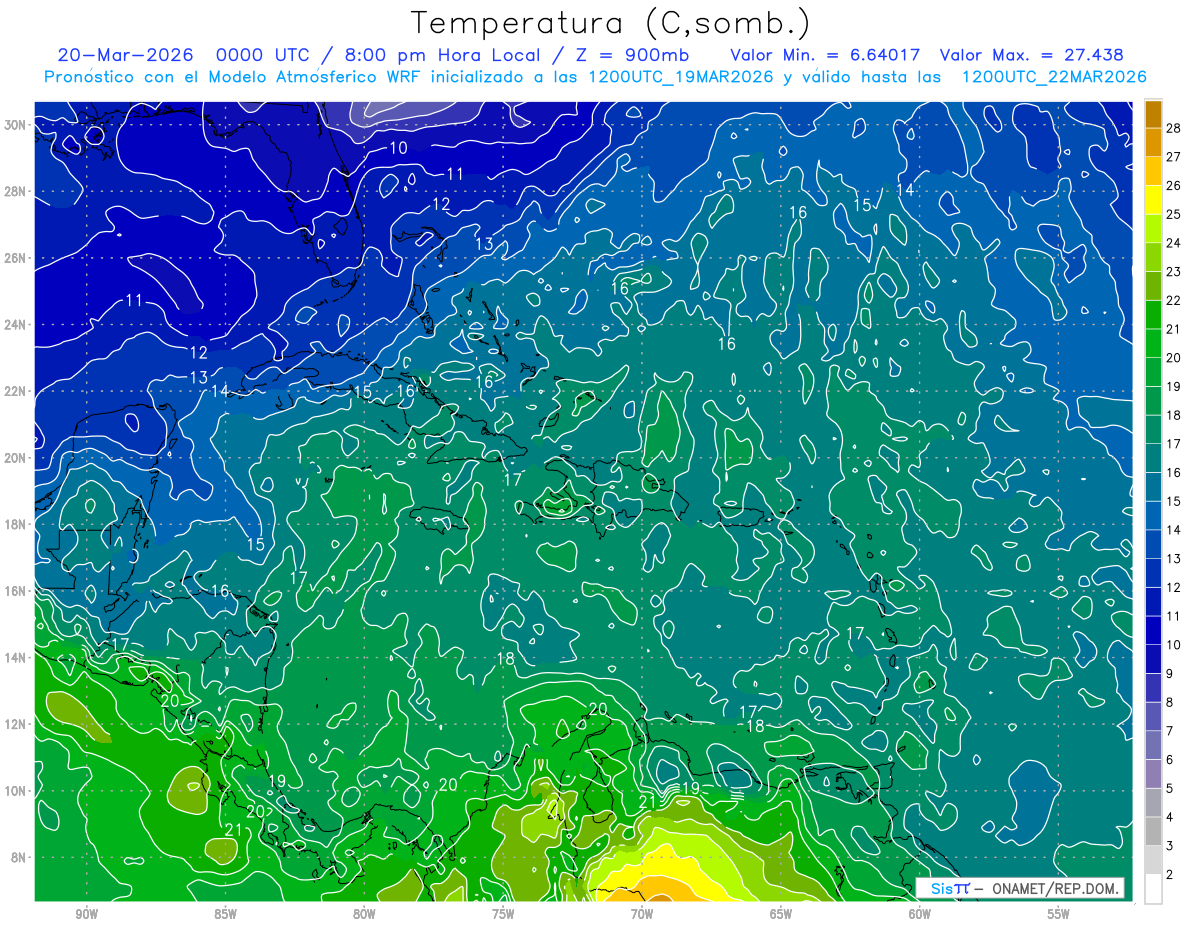Screen dimensions: 1200x927
Task: Click the 70W longitude axis label
Action: pos(642,914)
